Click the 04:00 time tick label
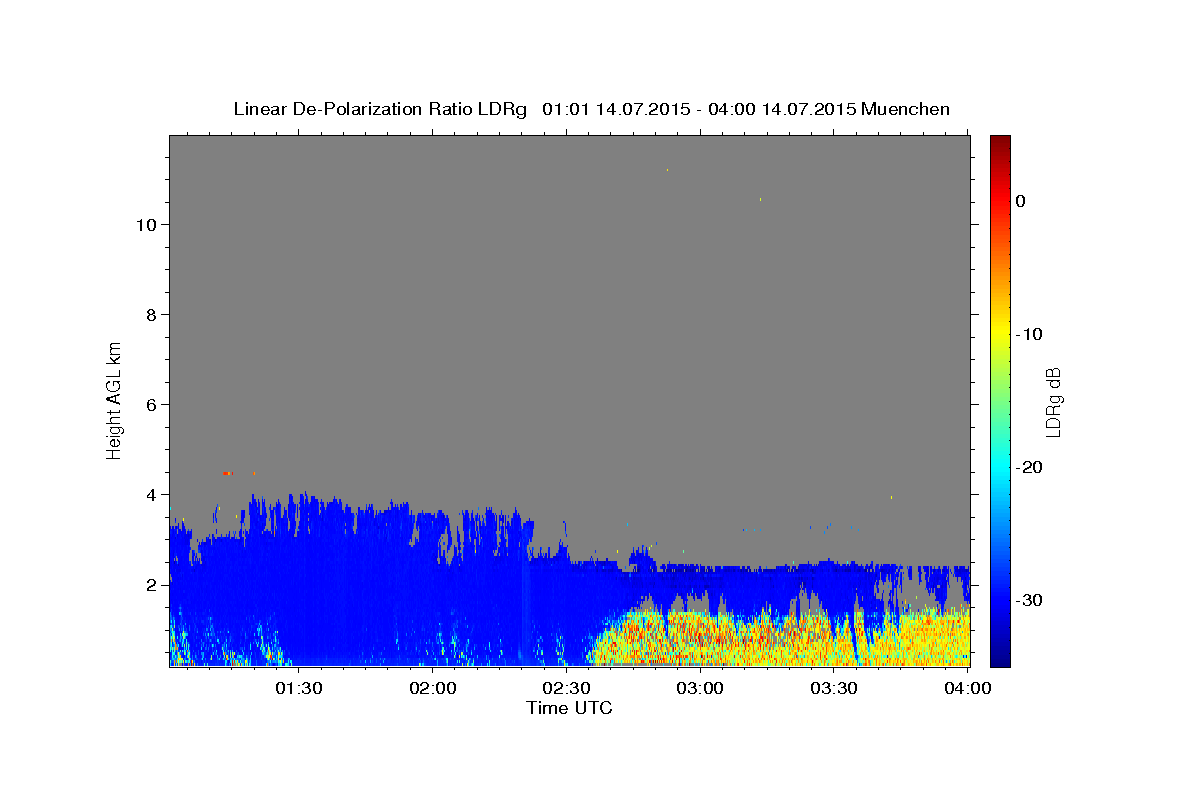 coord(967,688)
